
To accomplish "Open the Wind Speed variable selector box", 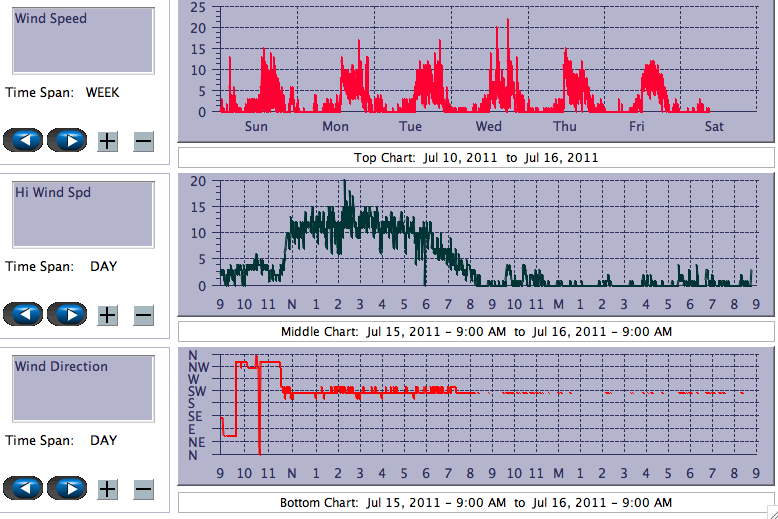I will click(83, 41).
